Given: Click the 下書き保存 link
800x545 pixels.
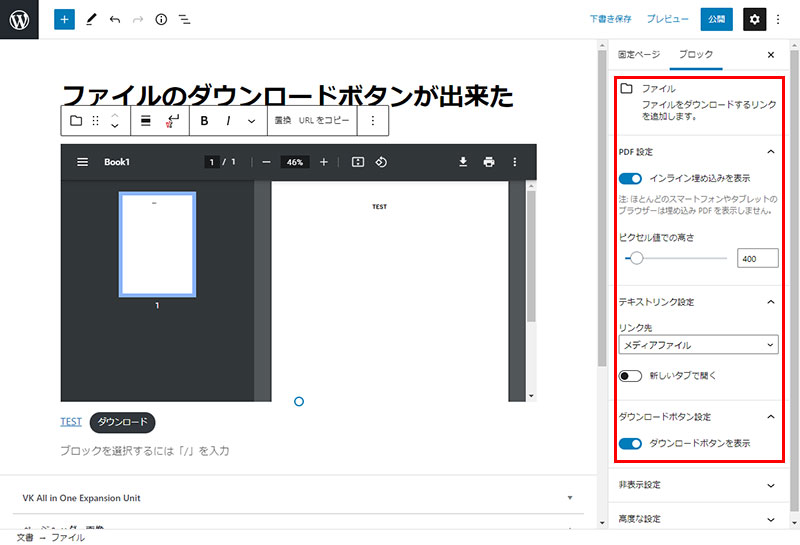Looking at the screenshot, I should [x=610, y=19].
